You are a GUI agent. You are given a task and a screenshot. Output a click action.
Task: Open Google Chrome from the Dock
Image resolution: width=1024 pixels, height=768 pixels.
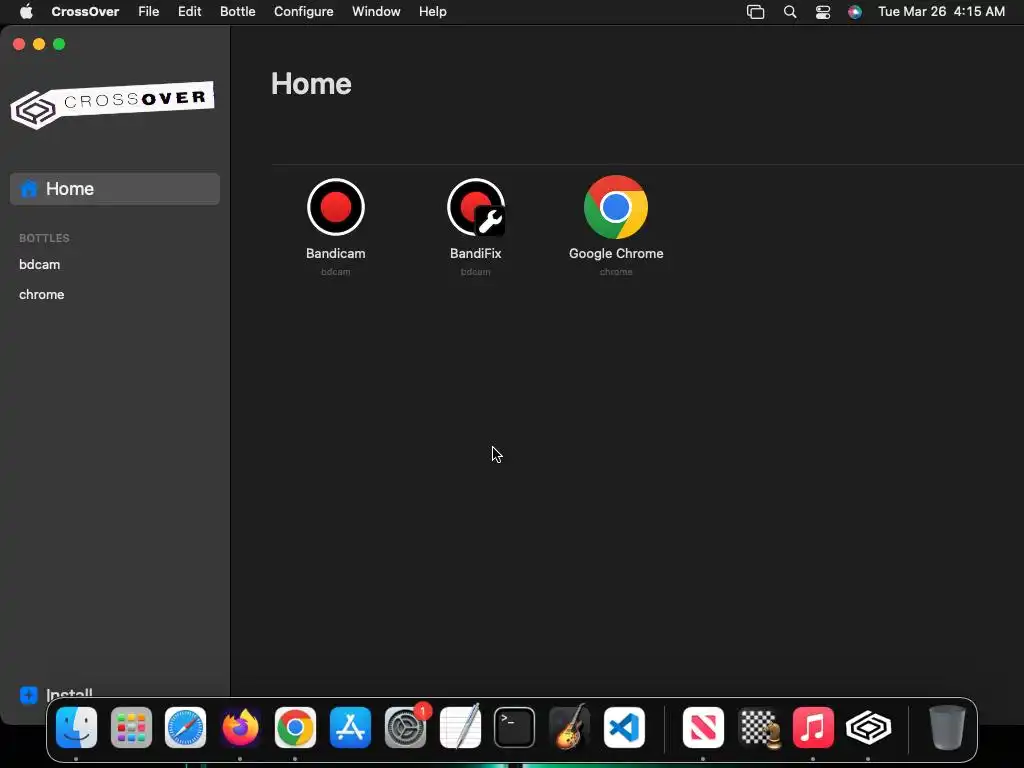(x=295, y=727)
